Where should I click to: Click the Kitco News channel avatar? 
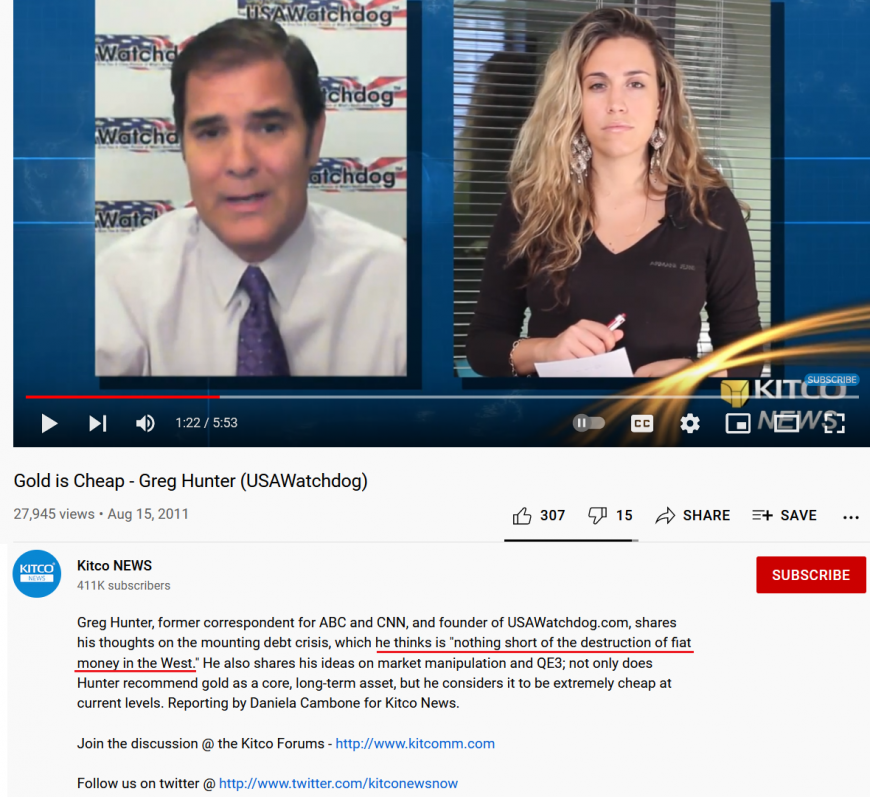pyautogui.click(x=37, y=574)
